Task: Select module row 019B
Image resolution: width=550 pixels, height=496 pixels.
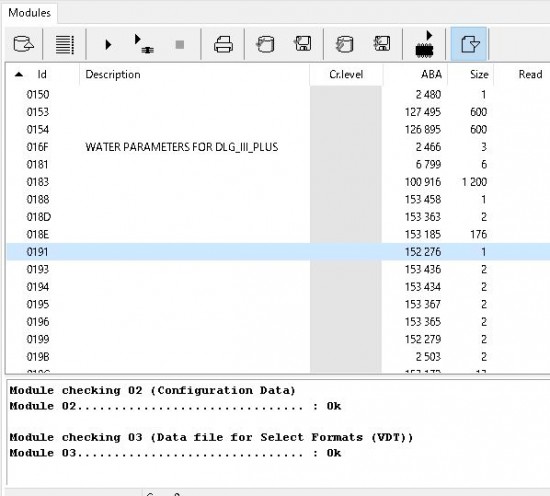Action: (x=278, y=357)
